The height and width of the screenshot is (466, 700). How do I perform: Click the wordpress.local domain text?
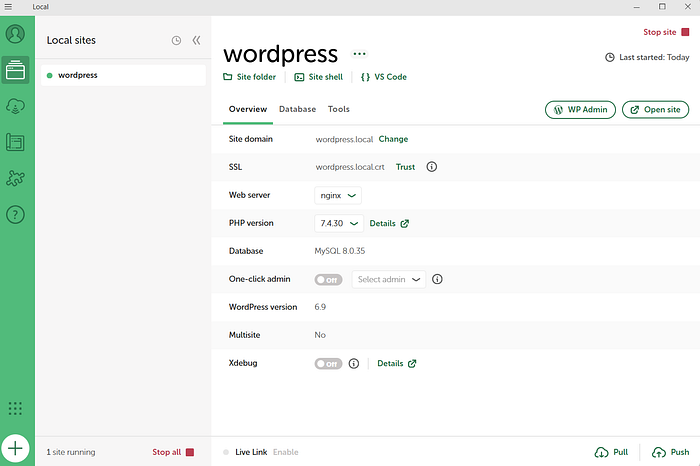[344, 140]
